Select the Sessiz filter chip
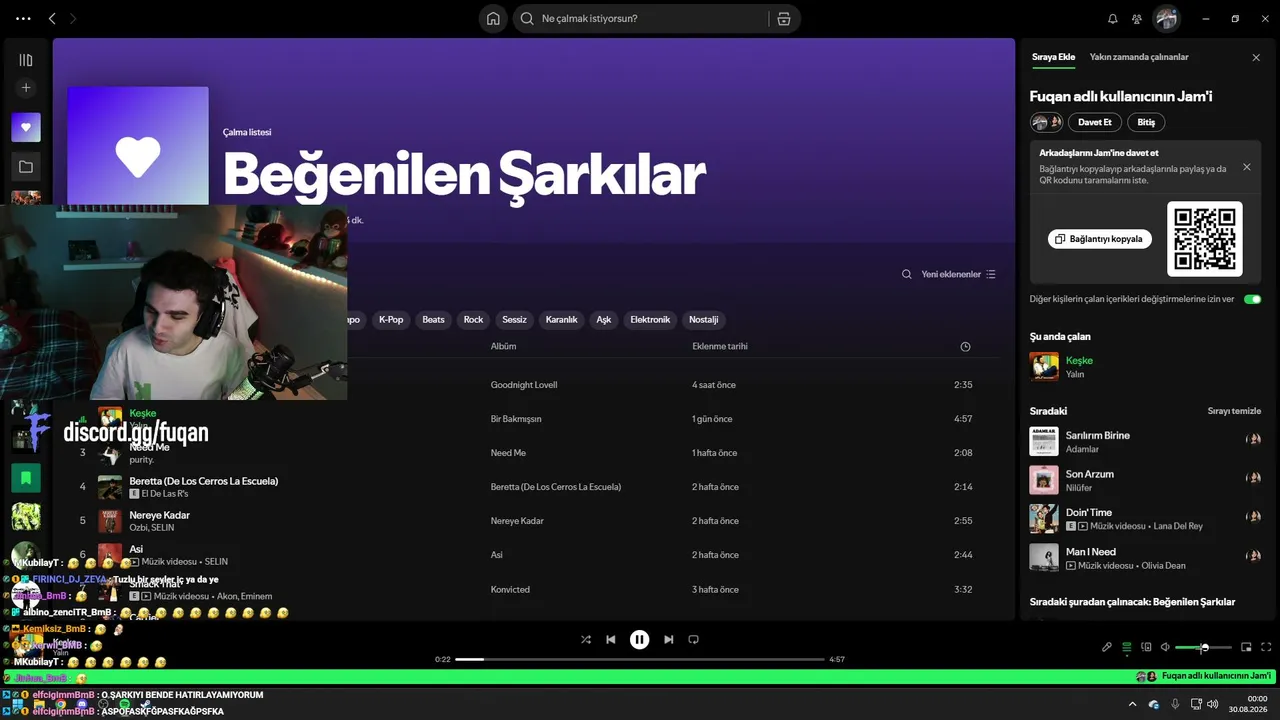Viewport: 1280px width, 720px height. (x=514, y=320)
